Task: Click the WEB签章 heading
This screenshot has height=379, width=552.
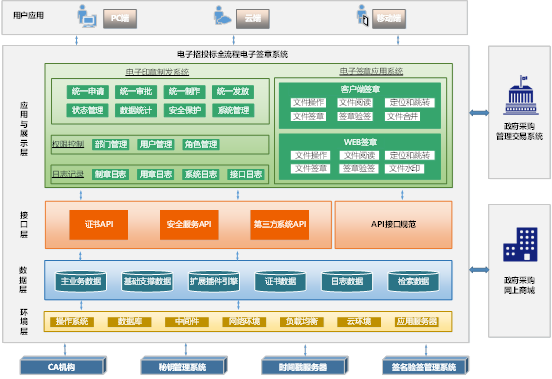Action: click(x=360, y=142)
